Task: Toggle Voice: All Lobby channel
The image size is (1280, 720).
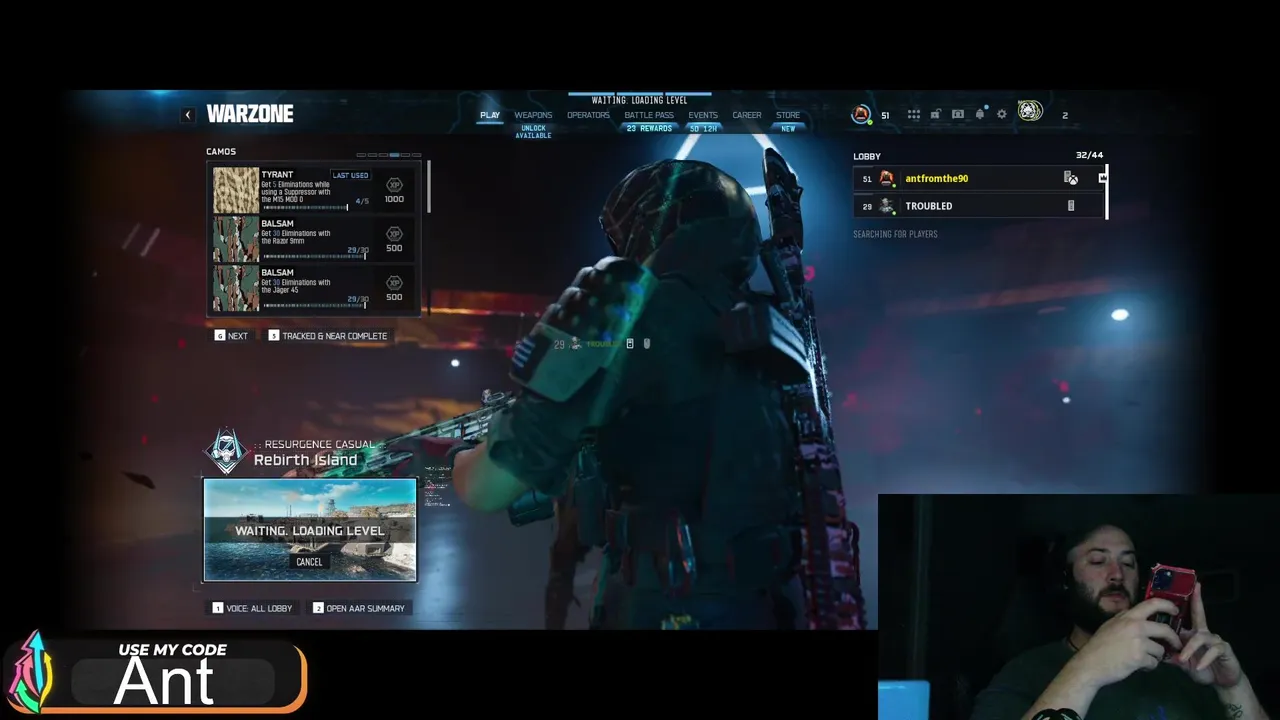Action: (x=252, y=608)
